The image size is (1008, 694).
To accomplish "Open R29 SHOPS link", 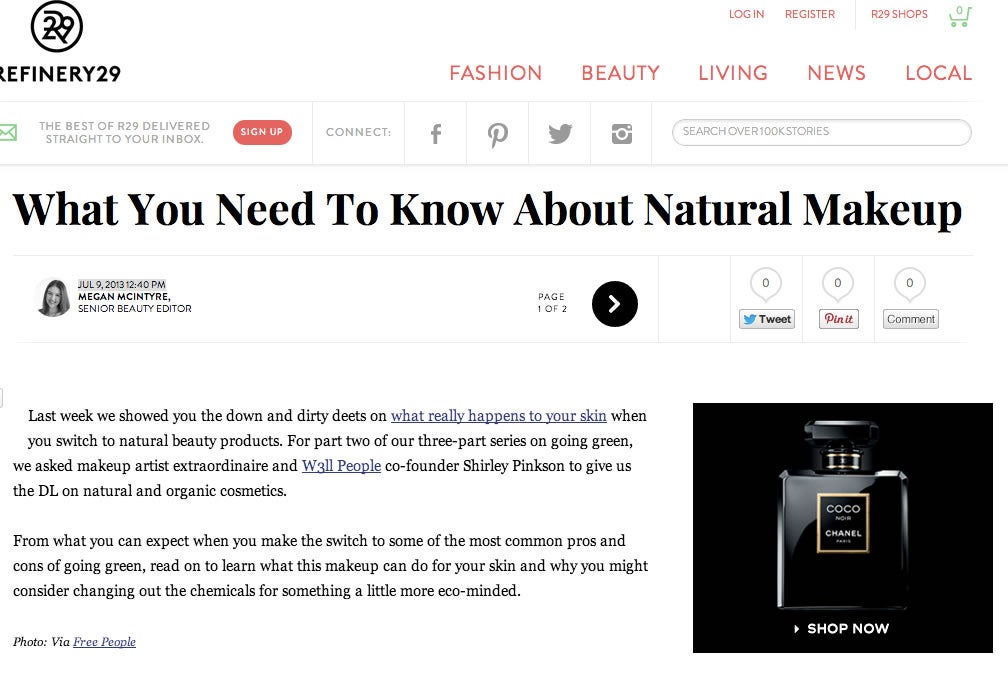I will (899, 14).
